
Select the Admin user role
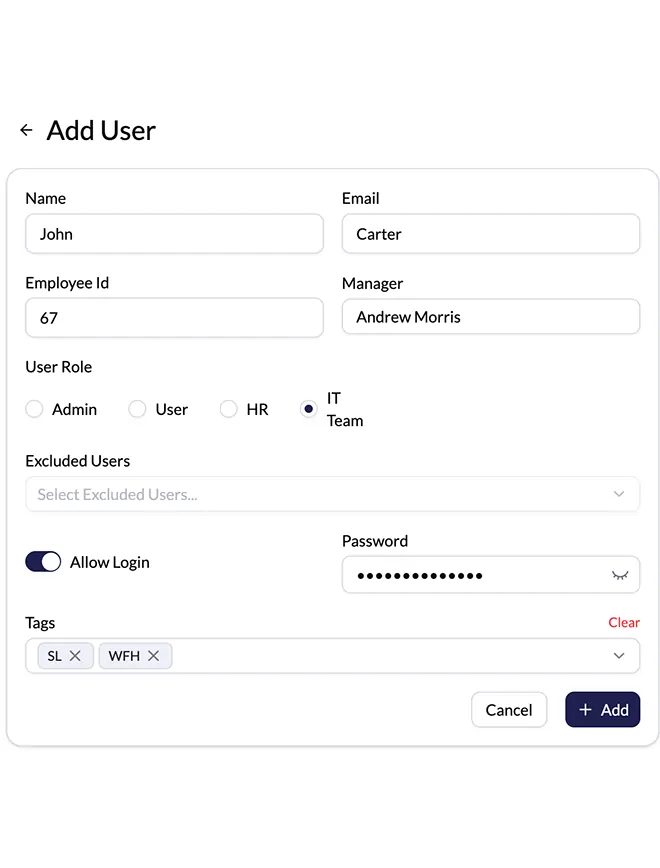click(x=35, y=409)
